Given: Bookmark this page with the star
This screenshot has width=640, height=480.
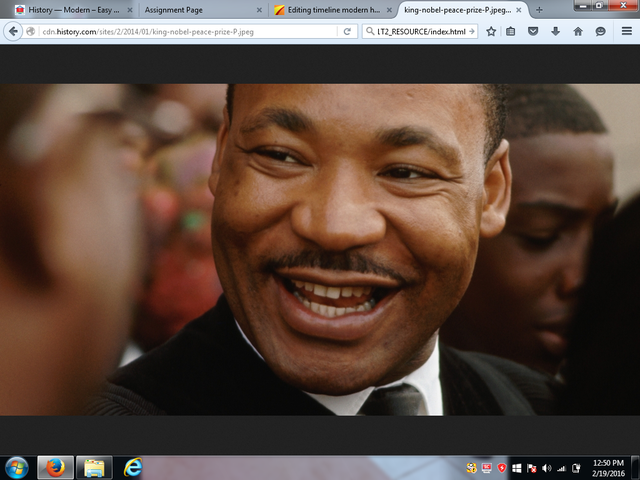Looking at the screenshot, I should pyautogui.click(x=491, y=31).
